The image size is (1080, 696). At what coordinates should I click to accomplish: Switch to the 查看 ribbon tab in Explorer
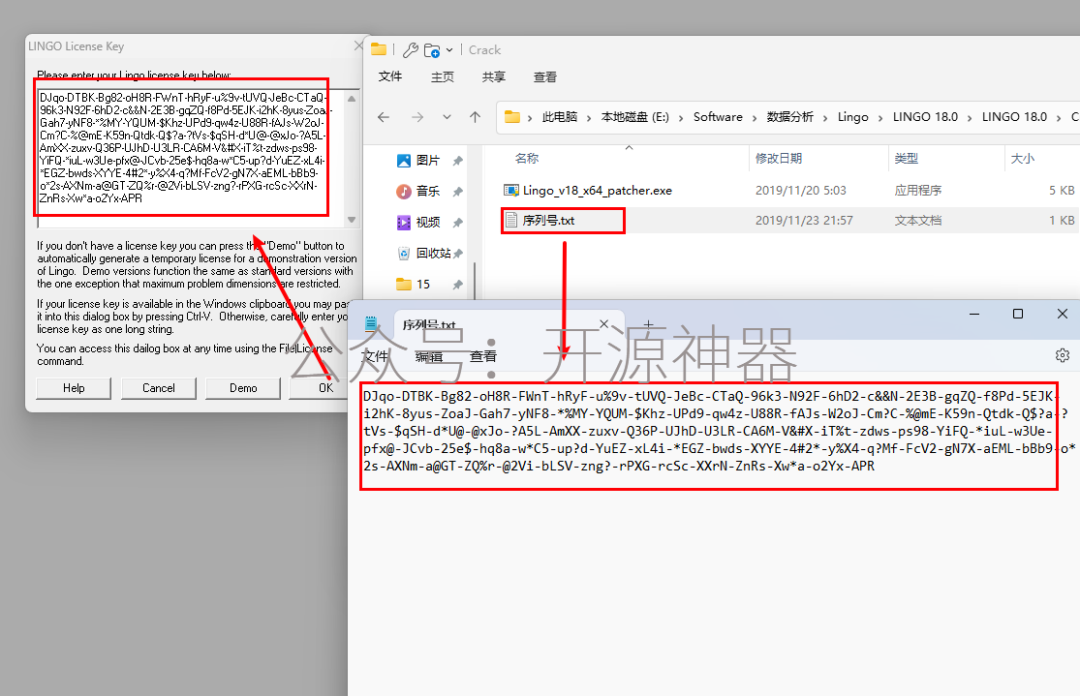(545, 76)
